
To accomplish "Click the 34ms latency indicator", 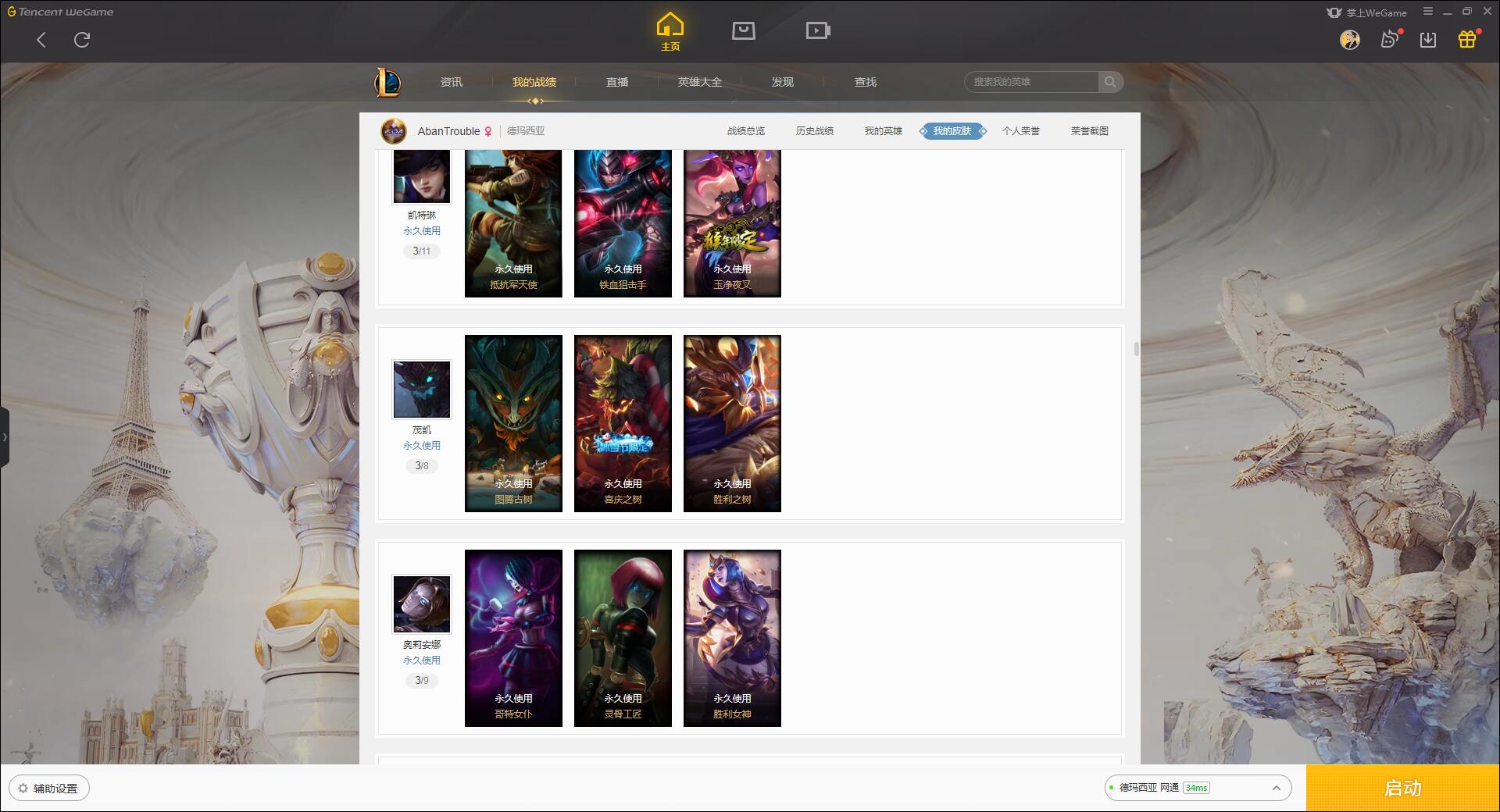I will [x=1196, y=788].
